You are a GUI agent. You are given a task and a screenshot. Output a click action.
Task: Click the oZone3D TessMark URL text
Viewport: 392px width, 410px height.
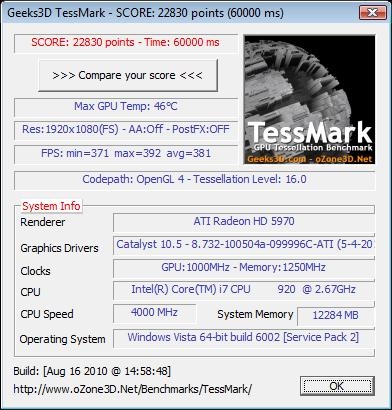coord(133,389)
